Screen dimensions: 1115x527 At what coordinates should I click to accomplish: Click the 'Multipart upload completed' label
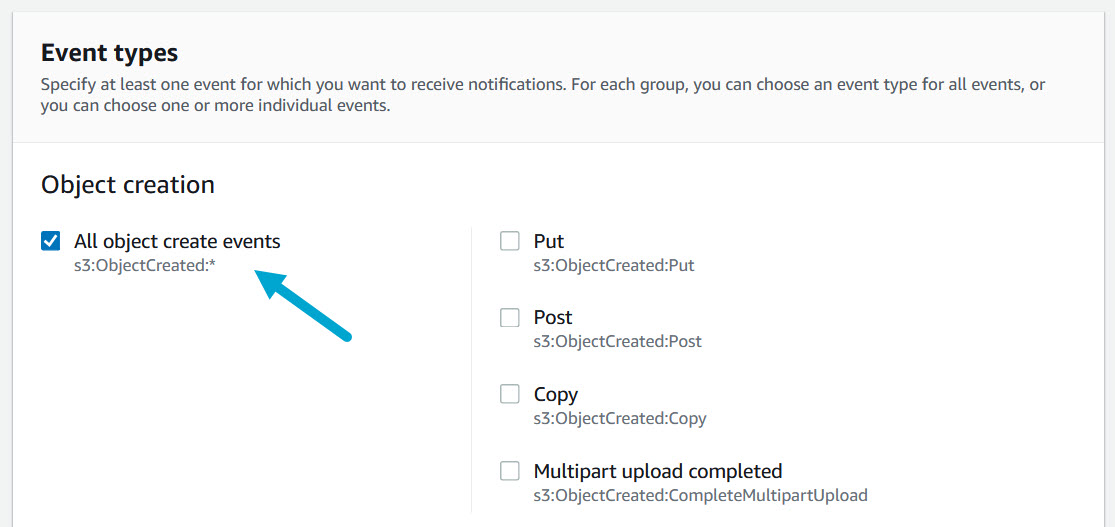pos(658,471)
